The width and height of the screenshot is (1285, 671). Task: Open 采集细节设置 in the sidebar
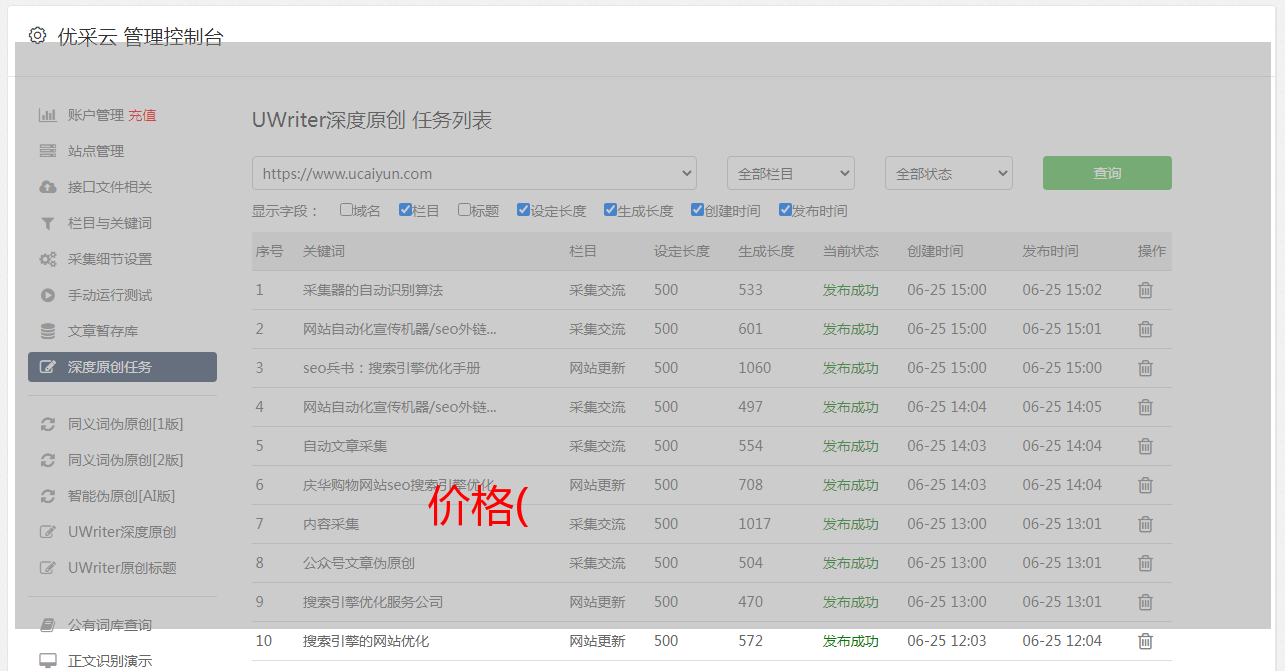(110, 259)
